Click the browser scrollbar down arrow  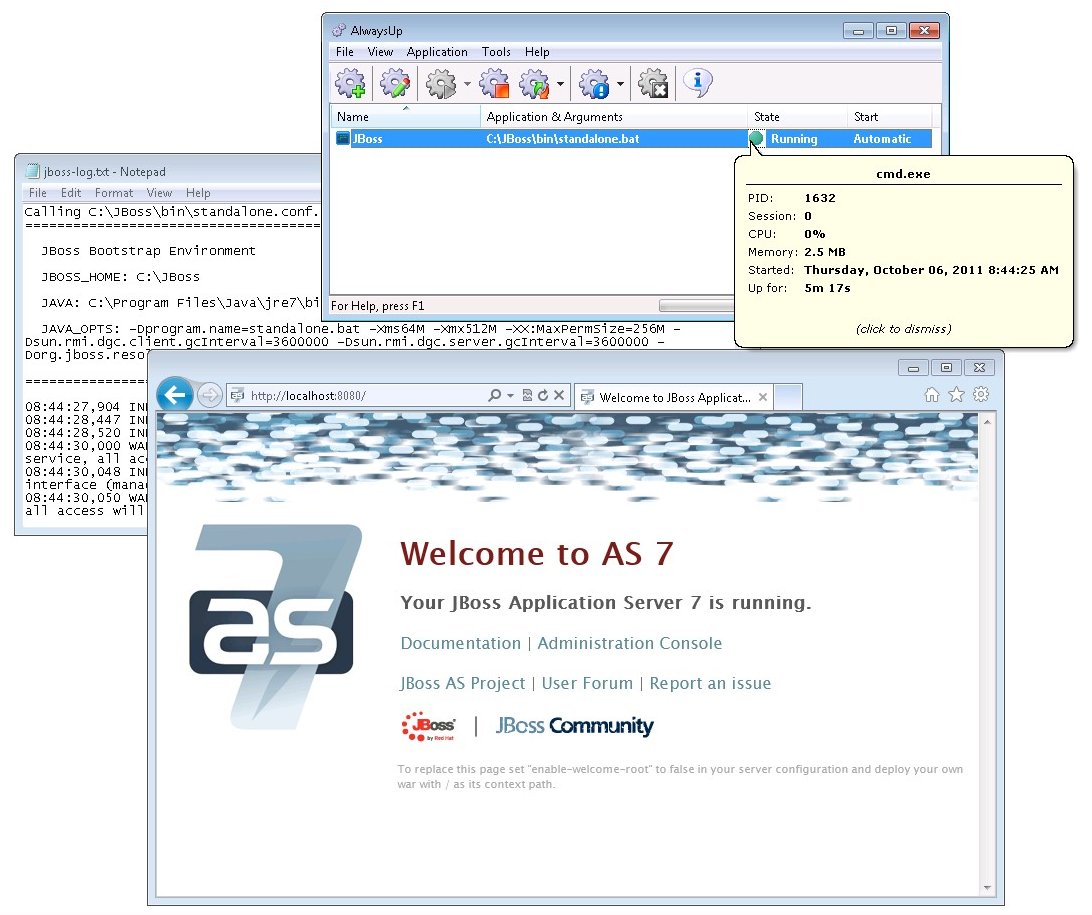tap(987, 887)
